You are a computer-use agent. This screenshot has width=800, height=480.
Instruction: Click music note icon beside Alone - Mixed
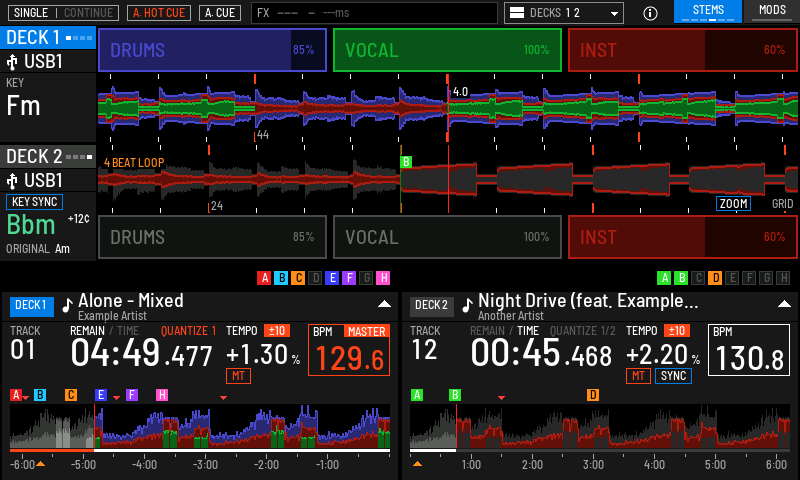[67, 305]
